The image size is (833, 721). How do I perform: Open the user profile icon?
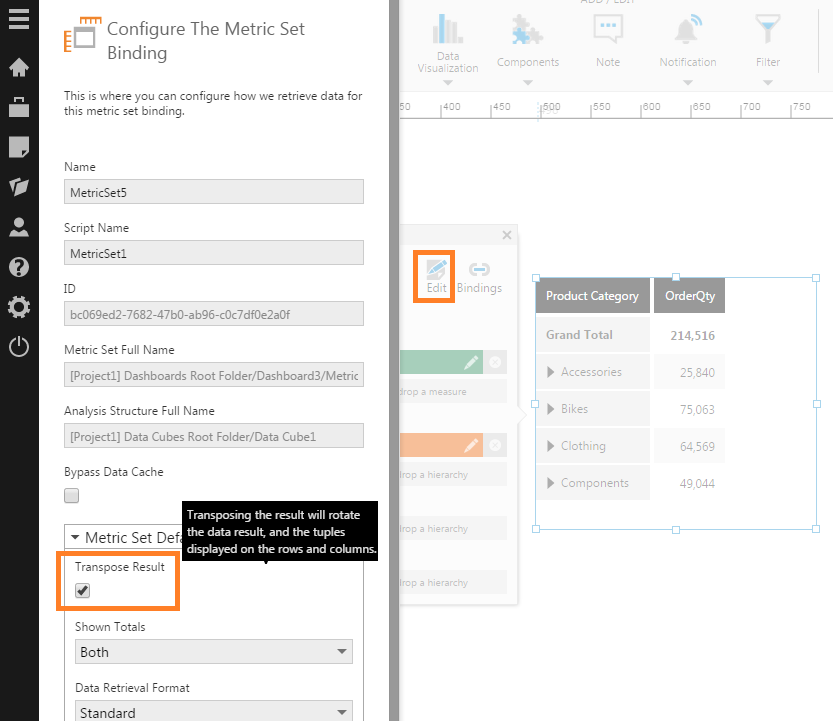[19, 227]
